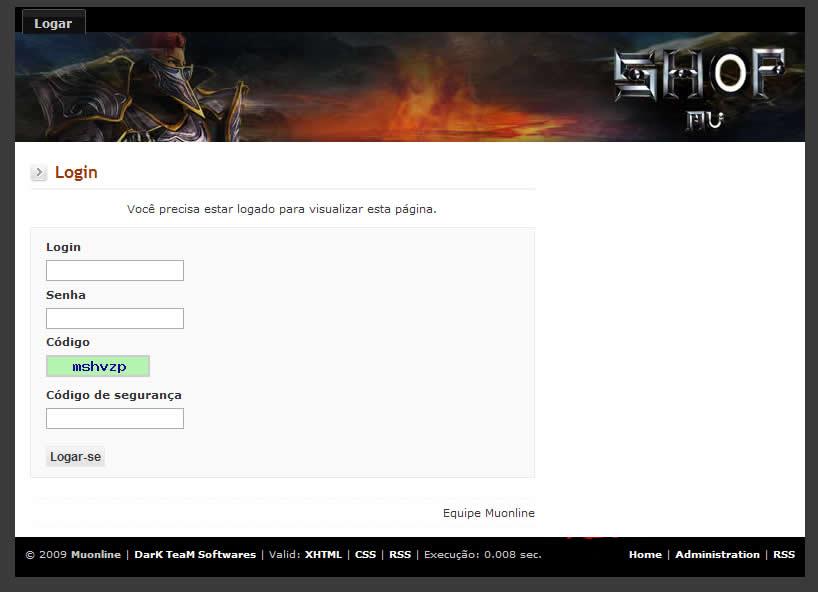
Task: Open the RSS link after CSS
Action: point(400,554)
